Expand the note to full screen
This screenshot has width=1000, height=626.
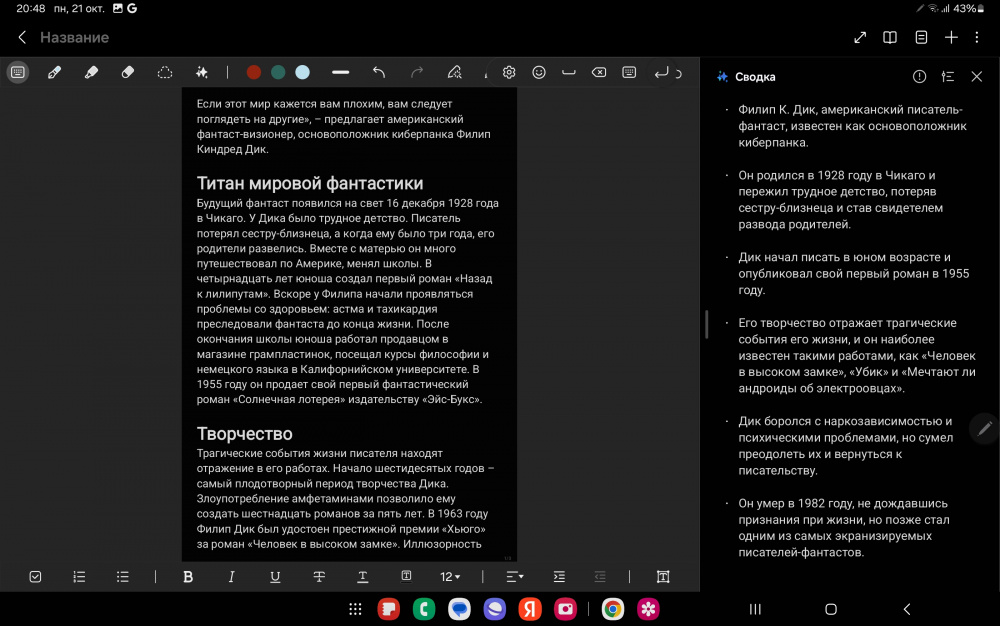click(x=860, y=38)
